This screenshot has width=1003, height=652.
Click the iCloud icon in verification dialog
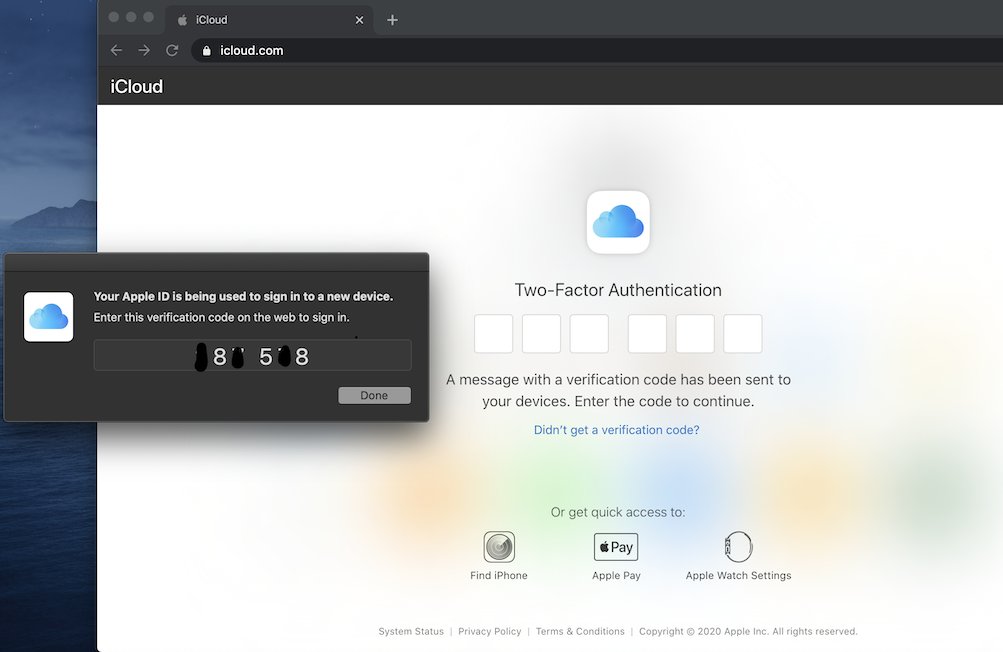[49, 317]
